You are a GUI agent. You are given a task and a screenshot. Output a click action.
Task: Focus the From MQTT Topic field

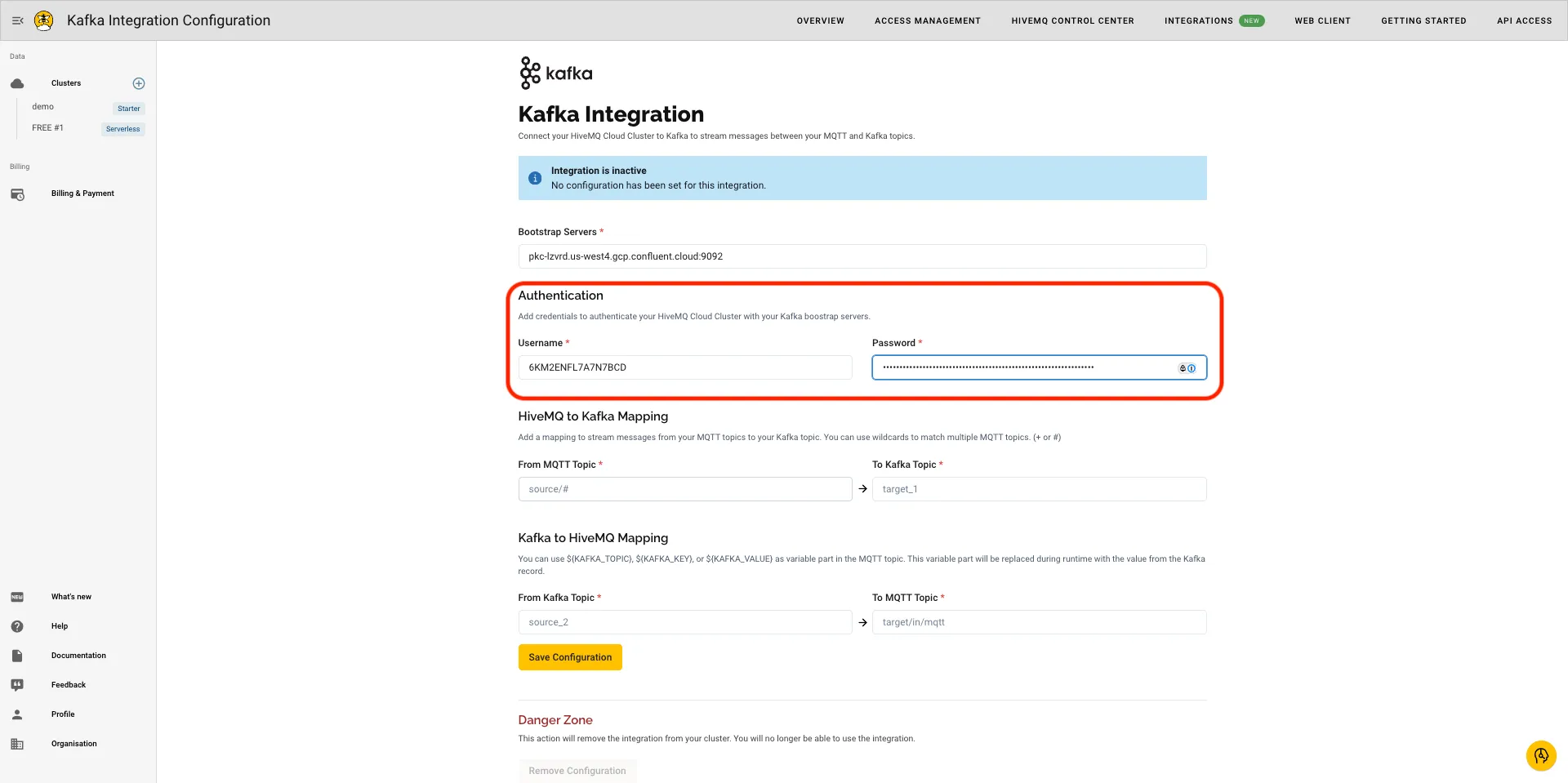tap(685, 489)
